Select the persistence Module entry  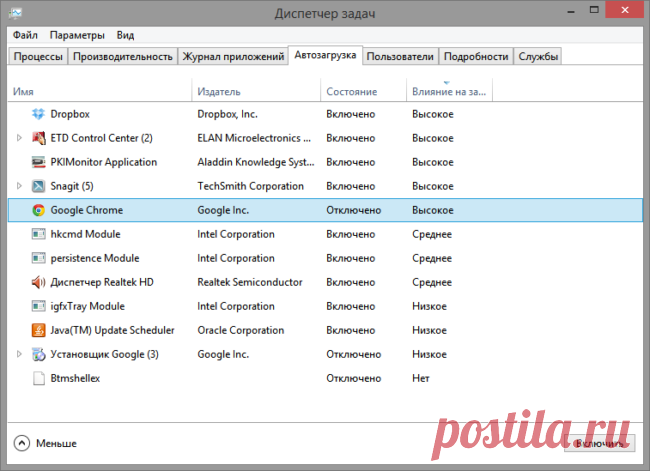pyautogui.click(x=95, y=258)
